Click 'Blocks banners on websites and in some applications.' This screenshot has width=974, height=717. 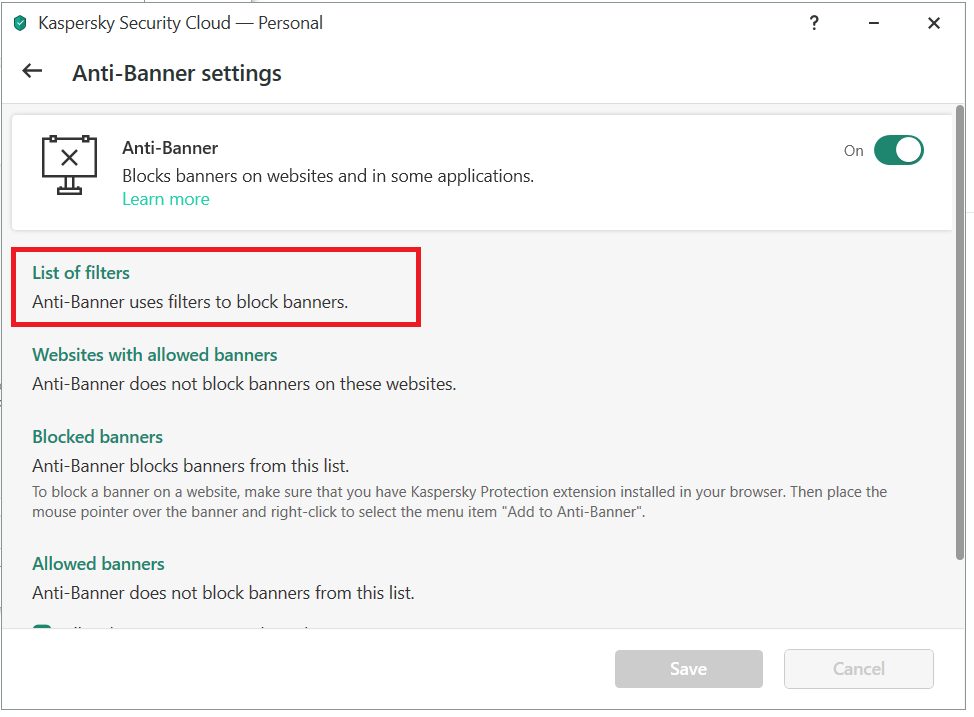[328, 176]
